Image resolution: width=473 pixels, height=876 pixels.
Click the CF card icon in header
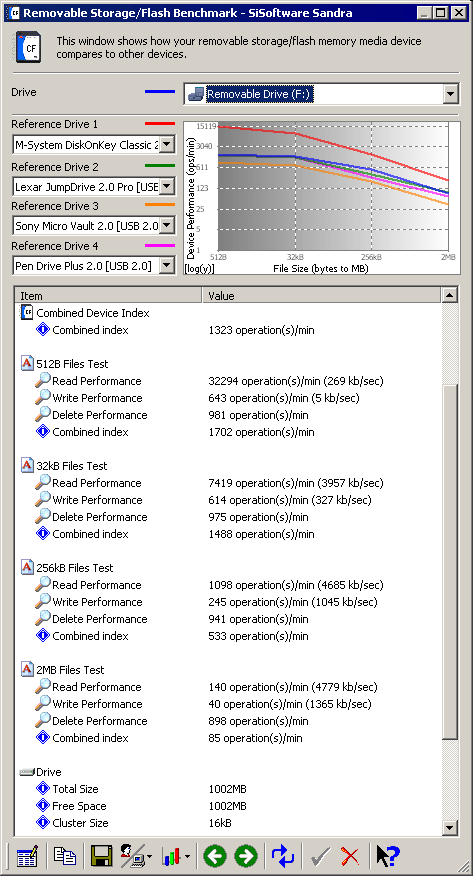[25, 47]
